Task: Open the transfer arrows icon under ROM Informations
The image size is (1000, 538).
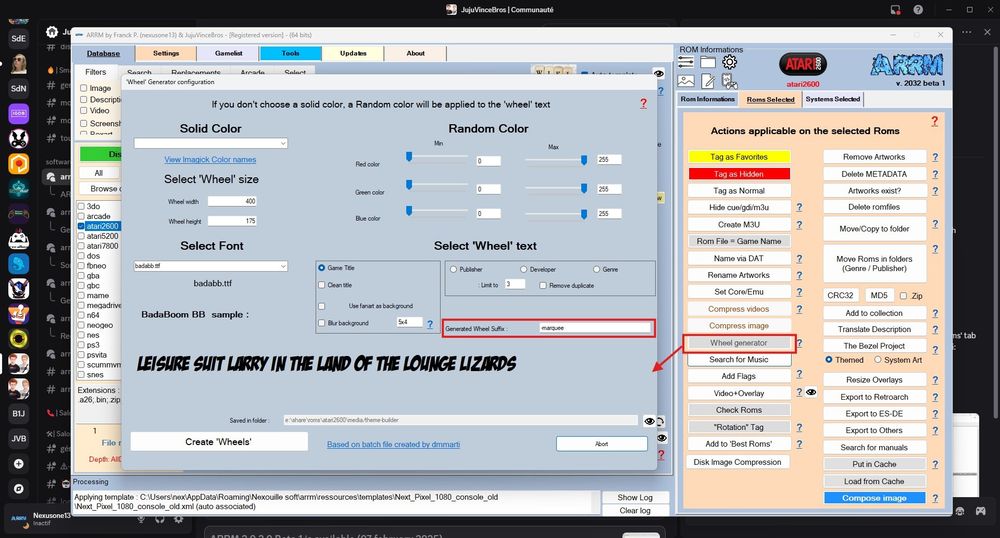Action: point(686,62)
